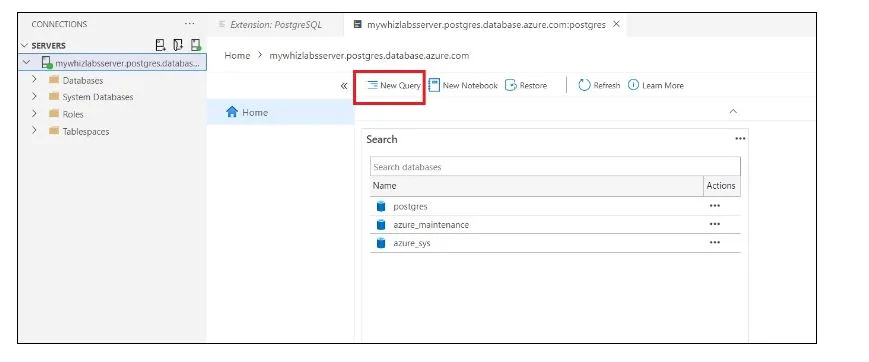This screenshot has height=362, width=869.
Task: Click New Notebook in the toolbar
Action: pyautogui.click(x=463, y=85)
